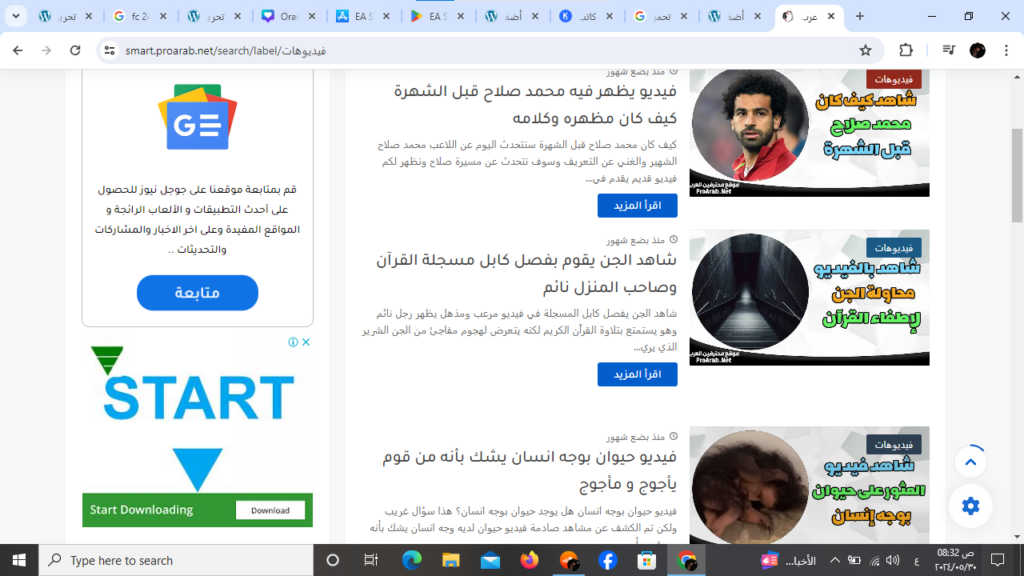This screenshot has height=576, width=1024.
Task: Open a new browser tab
Action: tap(859, 17)
